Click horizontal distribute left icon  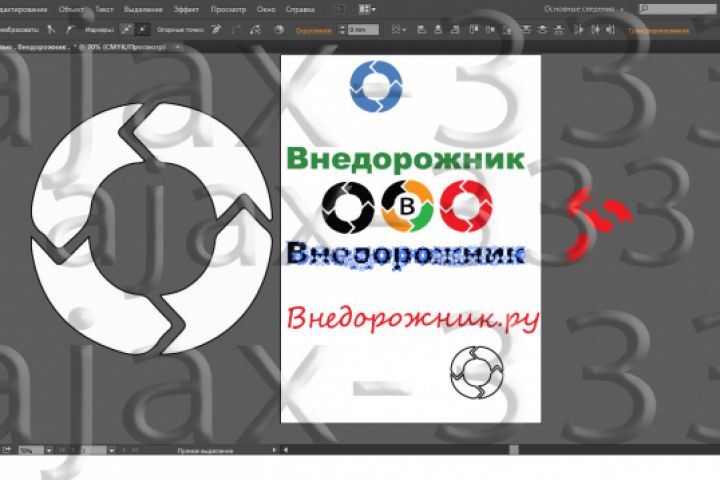pyautogui.click(x=579, y=30)
